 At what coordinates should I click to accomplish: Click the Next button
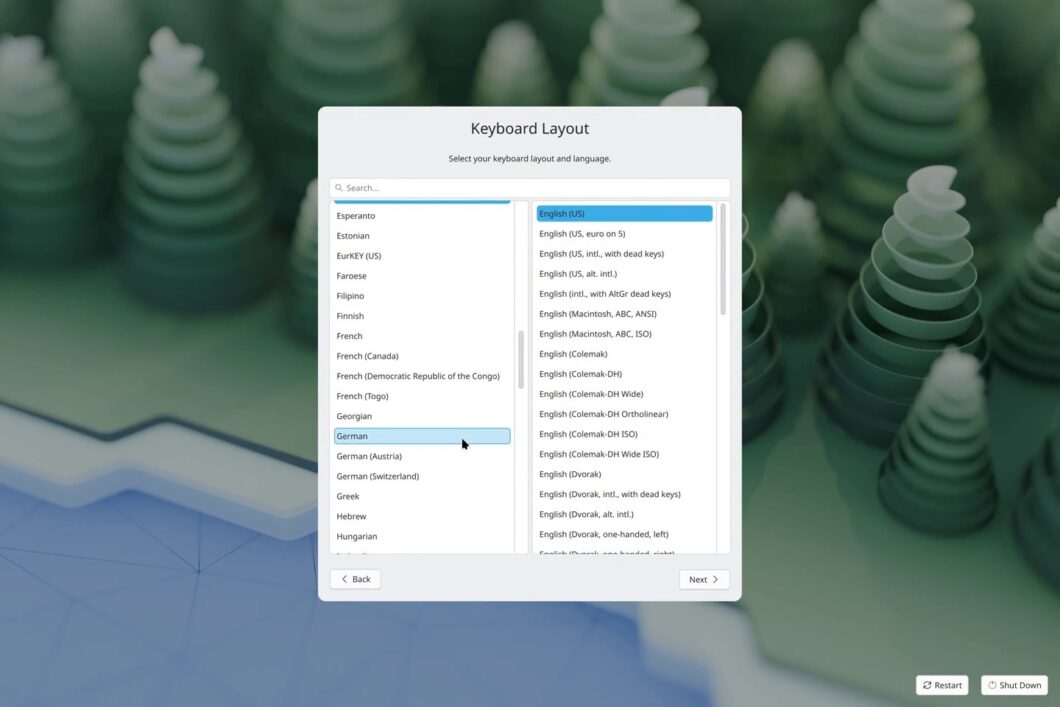[704, 579]
